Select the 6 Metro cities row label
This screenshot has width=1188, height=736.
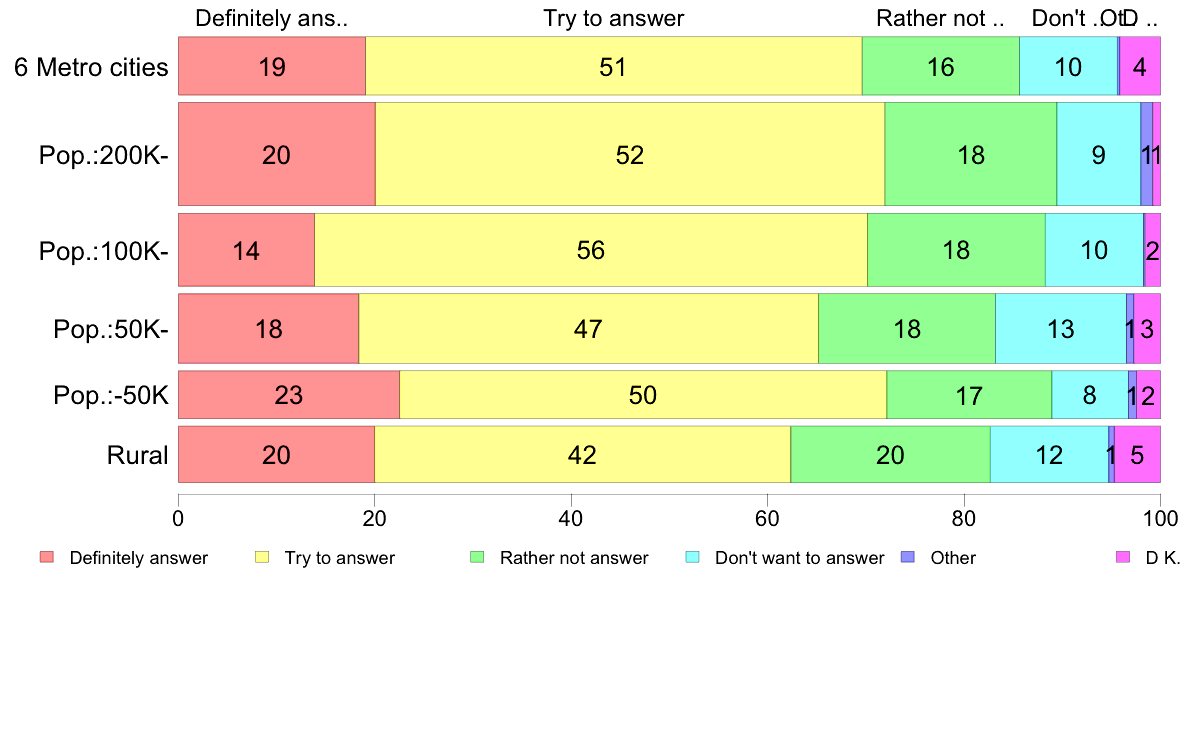pos(91,67)
